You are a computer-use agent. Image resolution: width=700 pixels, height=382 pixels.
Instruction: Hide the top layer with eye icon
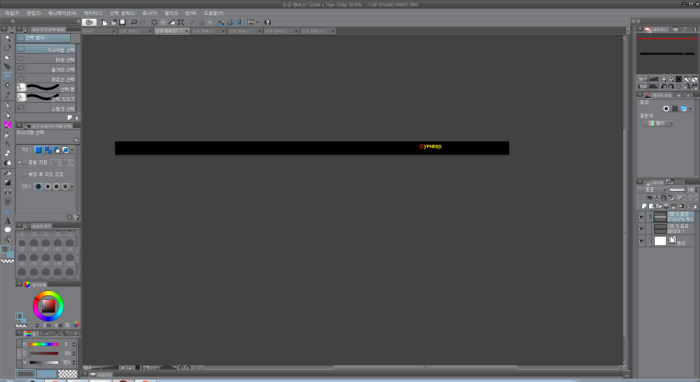coord(642,217)
